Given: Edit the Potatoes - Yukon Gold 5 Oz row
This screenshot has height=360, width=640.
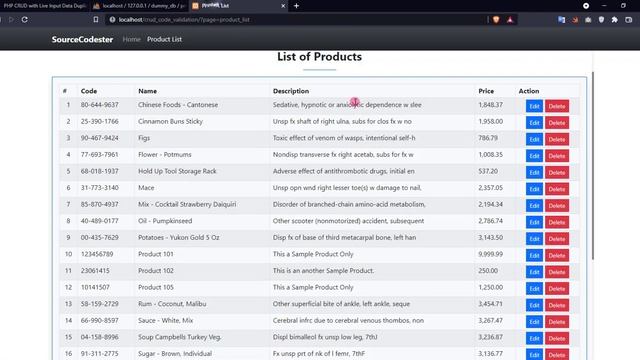Looking at the screenshot, I should [534, 239].
